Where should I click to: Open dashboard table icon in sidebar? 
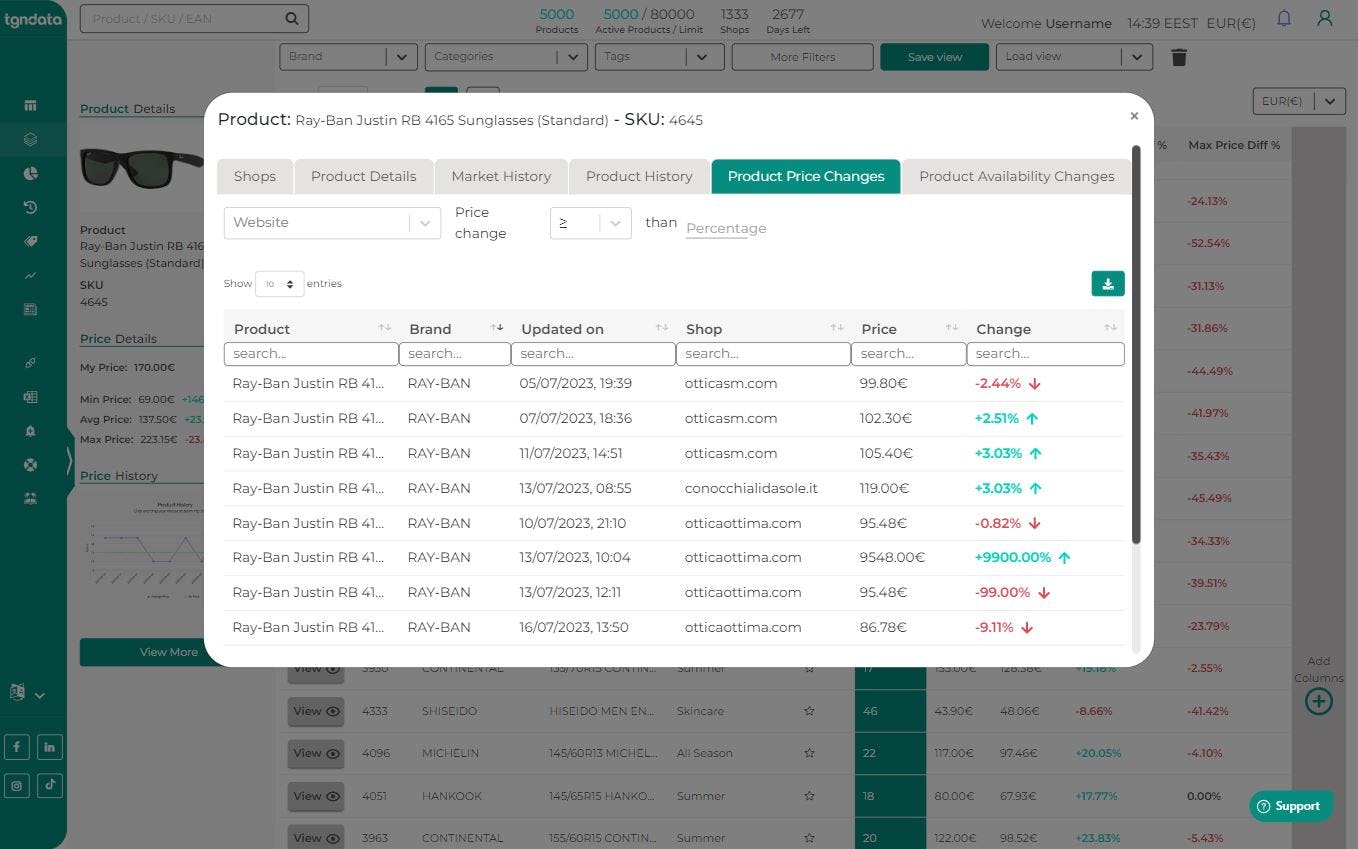coord(30,105)
